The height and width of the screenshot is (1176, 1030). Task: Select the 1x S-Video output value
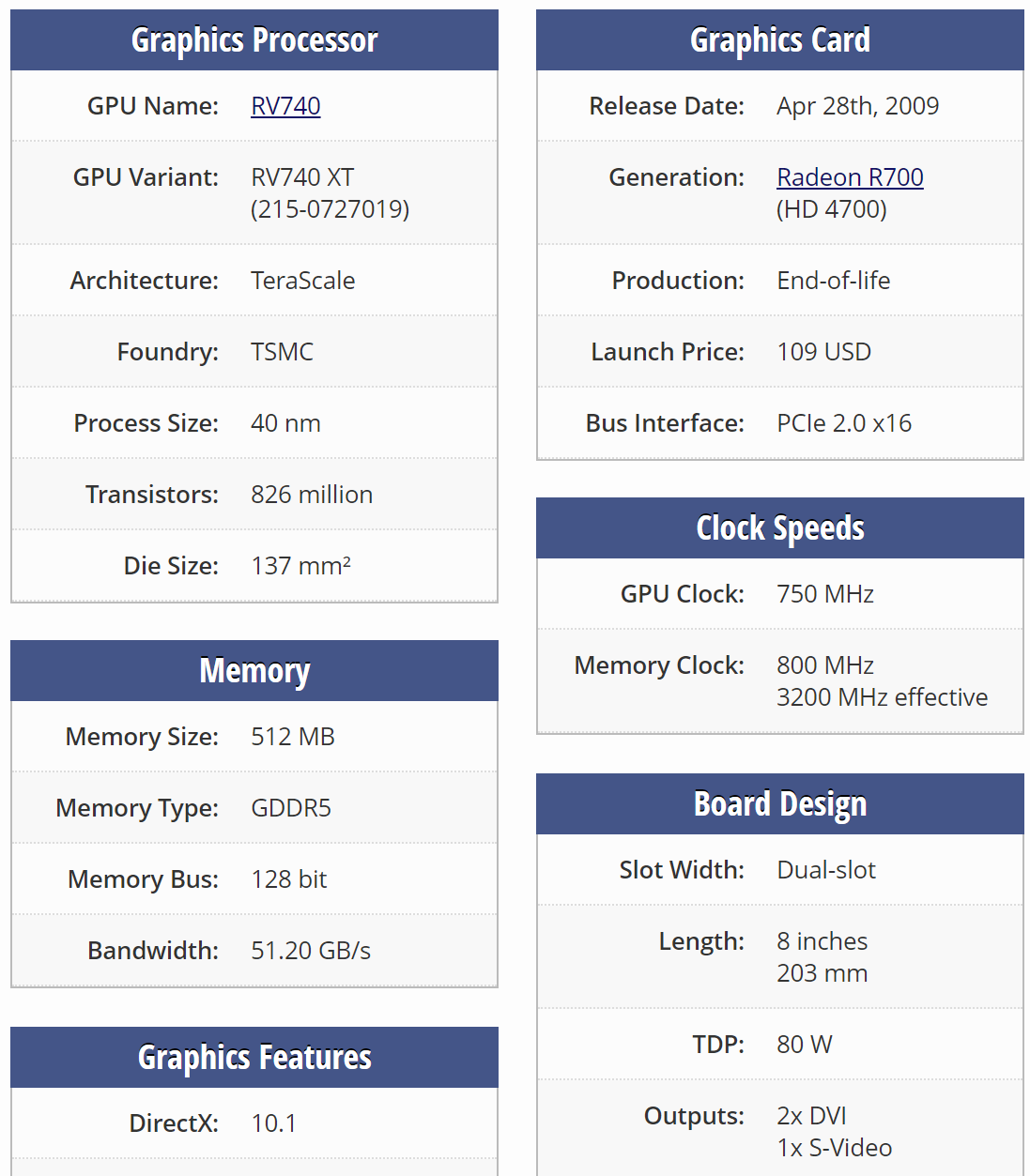835,1148
